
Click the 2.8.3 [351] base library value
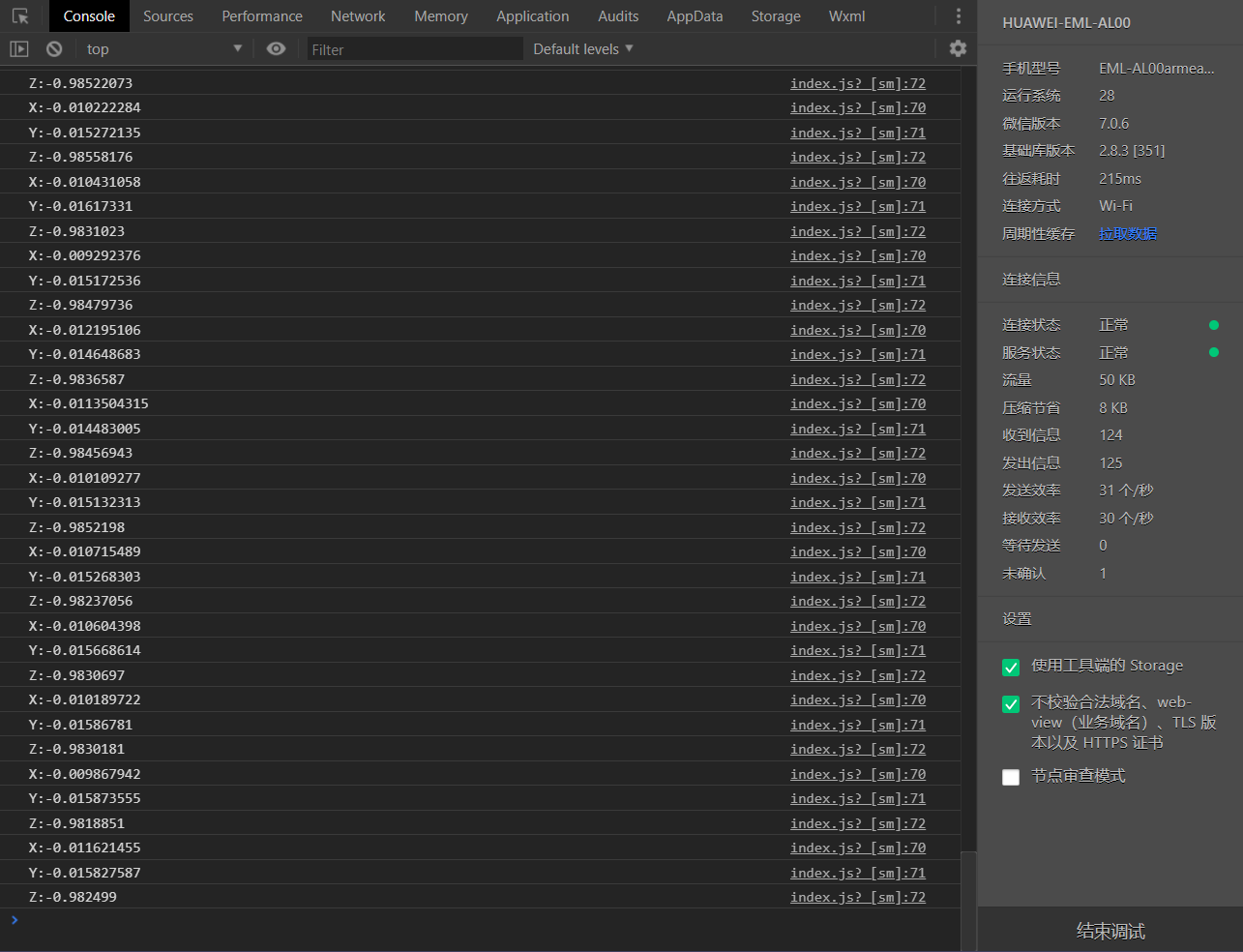coord(1132,150)
